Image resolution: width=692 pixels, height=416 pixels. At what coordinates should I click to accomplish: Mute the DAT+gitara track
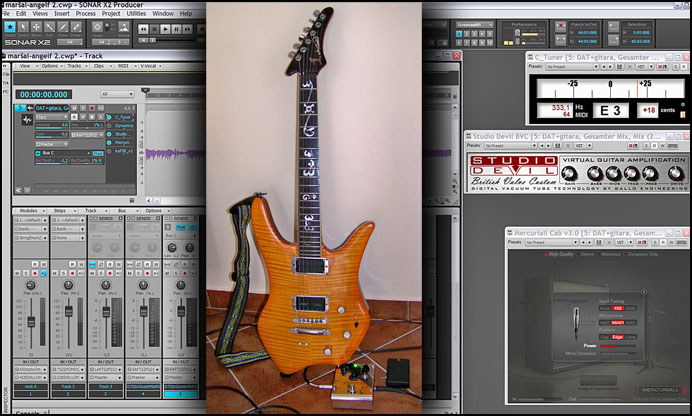(74, 108)
